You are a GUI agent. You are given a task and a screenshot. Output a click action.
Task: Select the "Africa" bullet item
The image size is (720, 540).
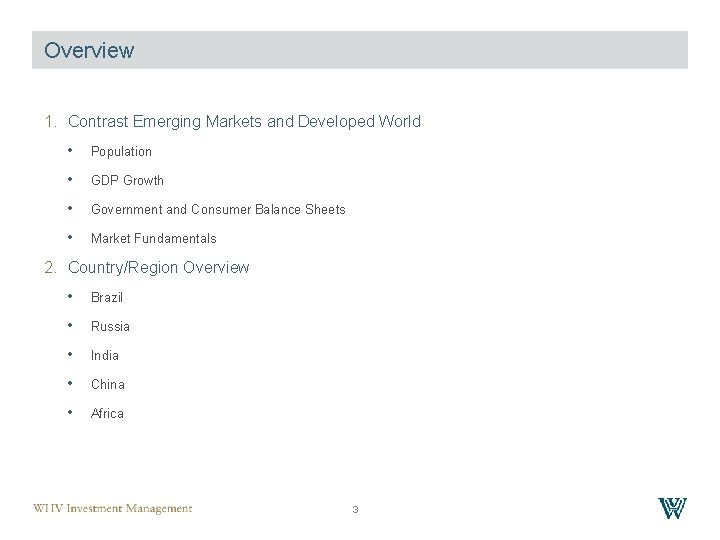107,414
